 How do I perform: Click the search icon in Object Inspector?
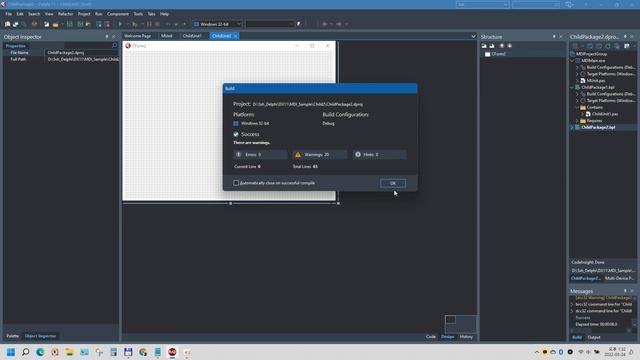point(114,46)
